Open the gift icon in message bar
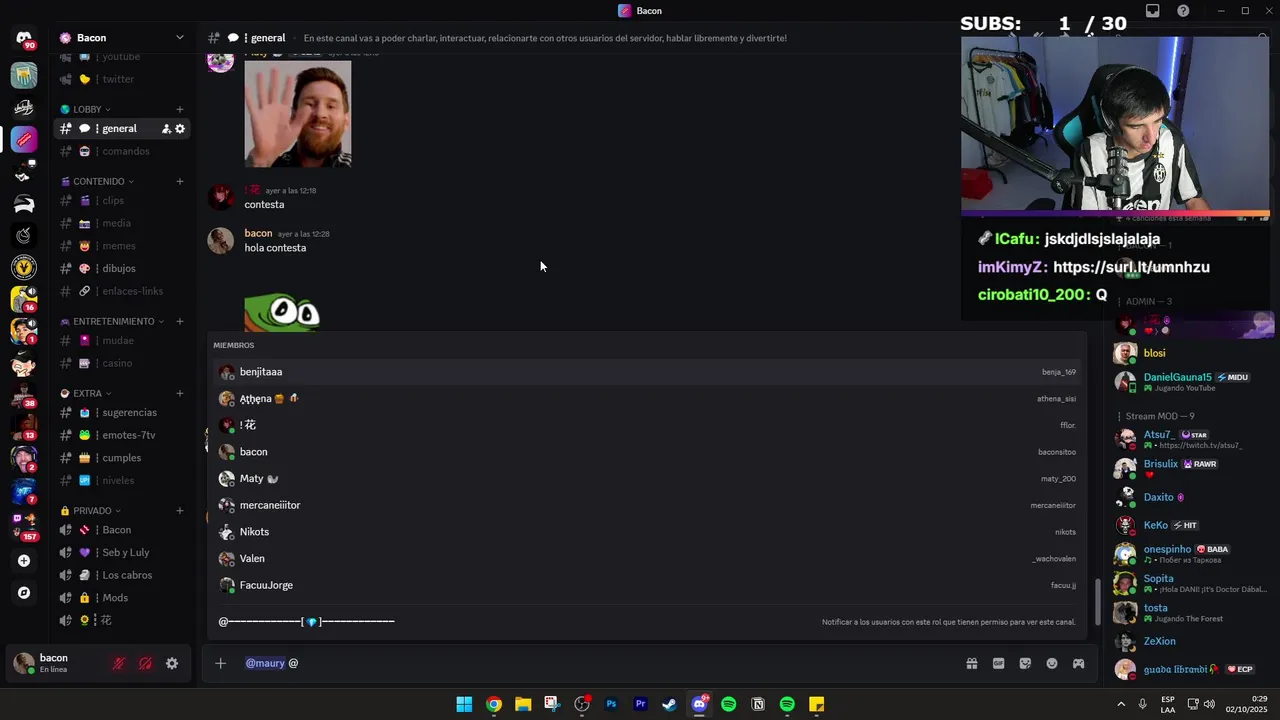This screenshot has height=720, width=1280. pyautogui.click(x=971, y=663)
